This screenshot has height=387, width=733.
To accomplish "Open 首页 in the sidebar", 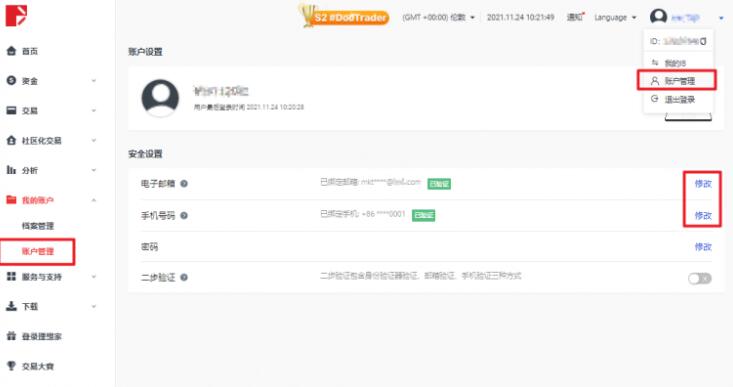I will point(30,51).
